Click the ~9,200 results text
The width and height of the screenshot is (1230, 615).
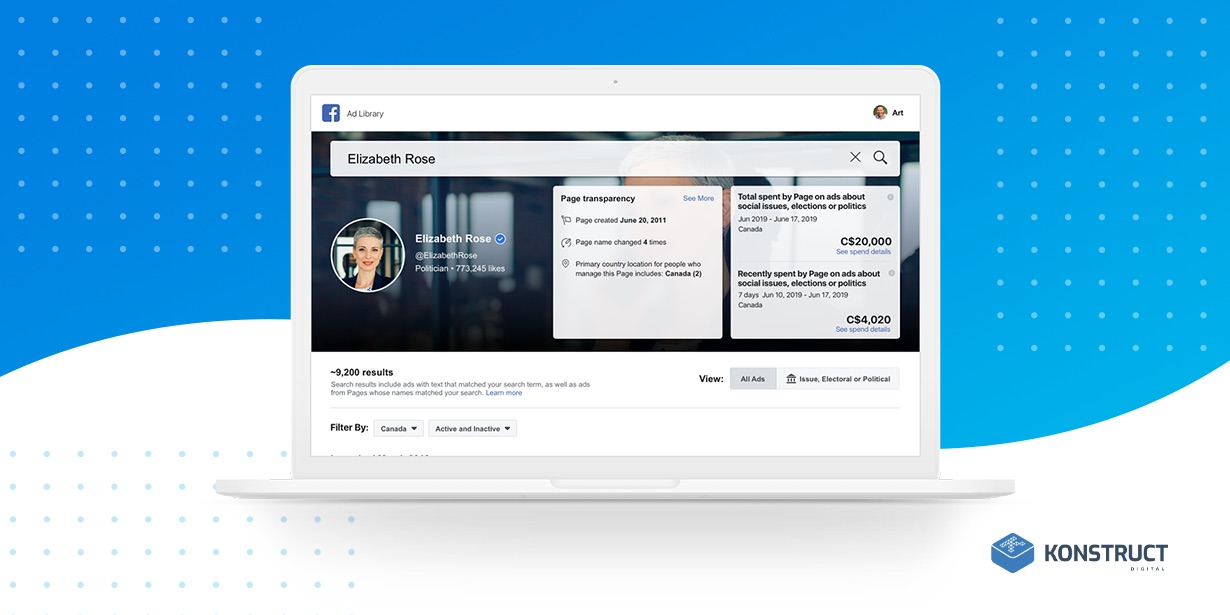point(362,372)
